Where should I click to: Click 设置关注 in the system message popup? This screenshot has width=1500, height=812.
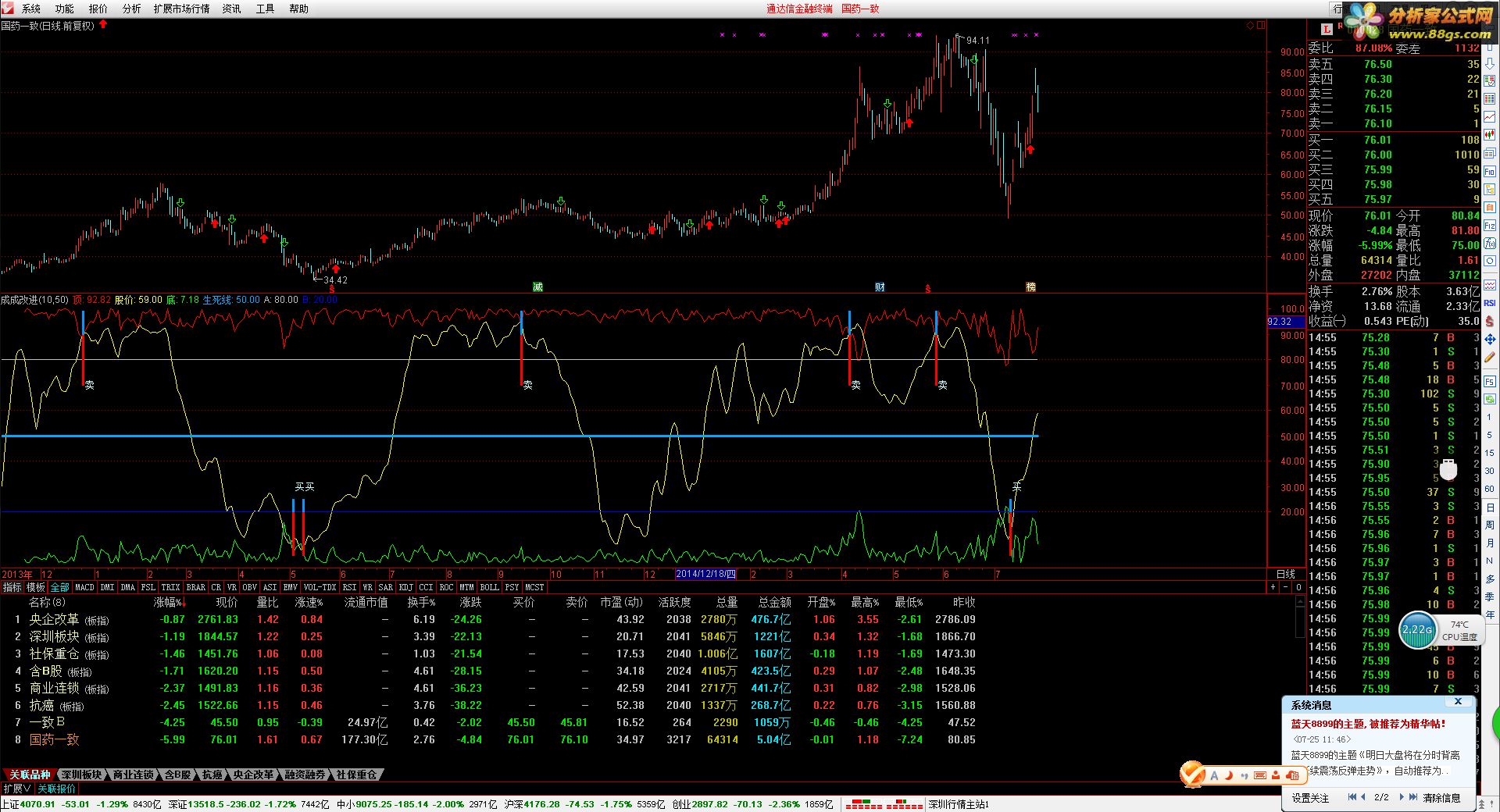1310,798
